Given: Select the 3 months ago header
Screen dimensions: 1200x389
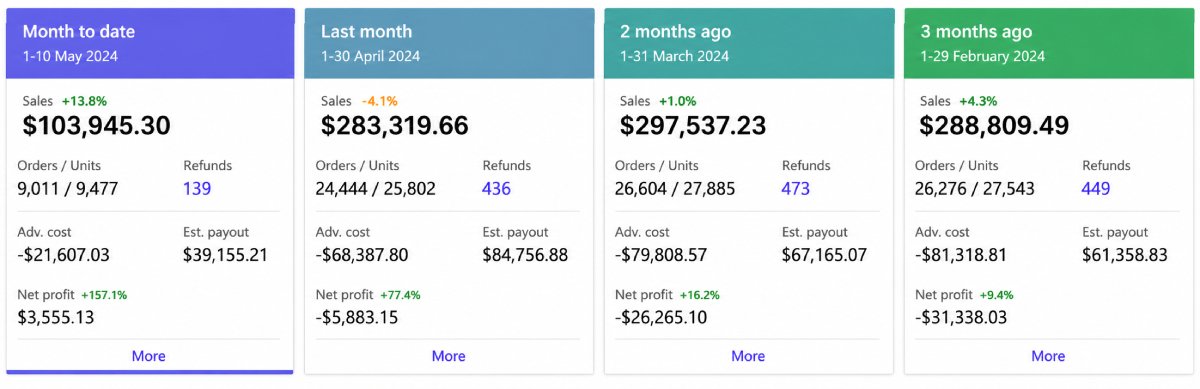Looking at the screenshot, I should (1049, 43).
